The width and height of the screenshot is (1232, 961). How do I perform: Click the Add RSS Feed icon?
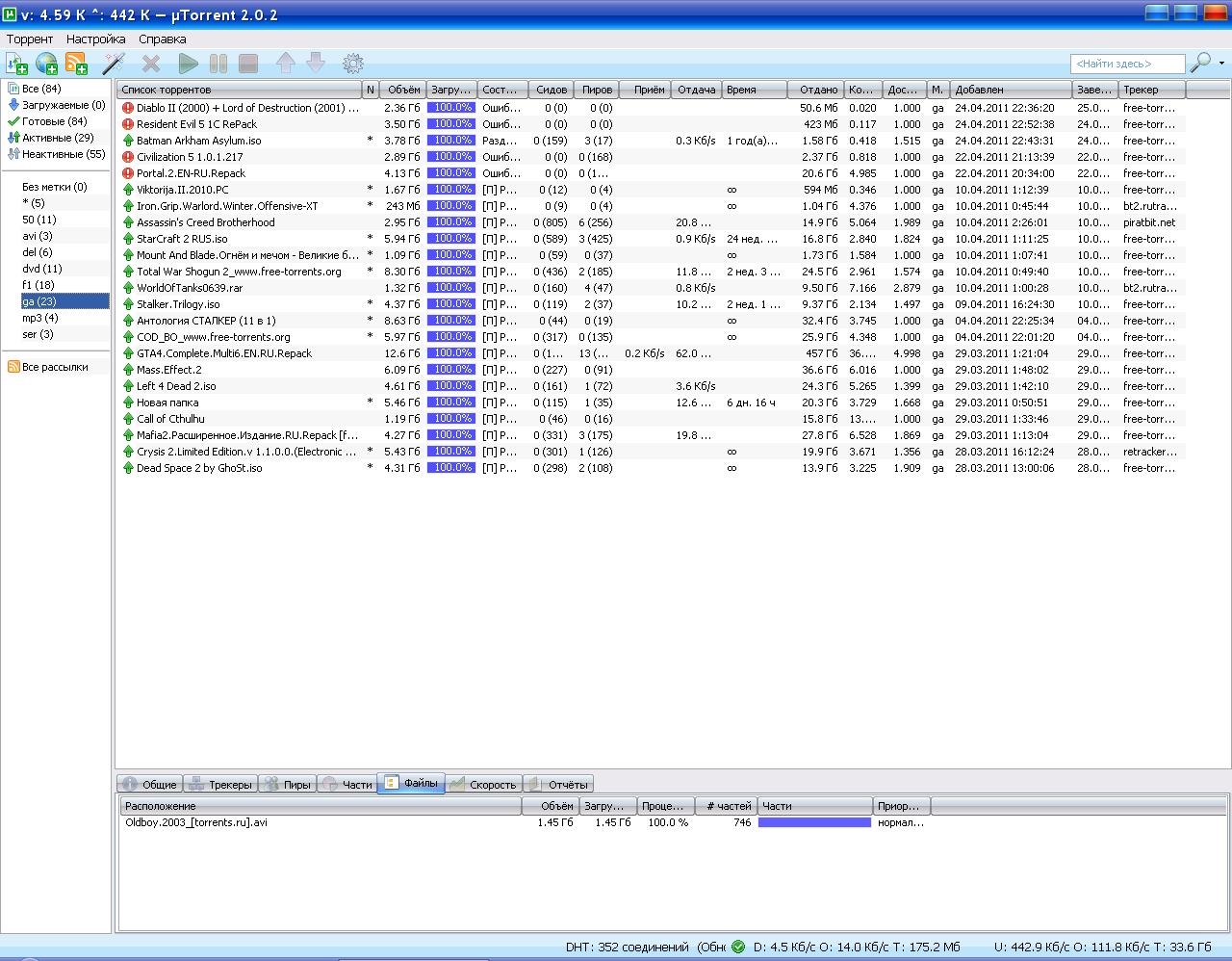[x=76, y=64]
